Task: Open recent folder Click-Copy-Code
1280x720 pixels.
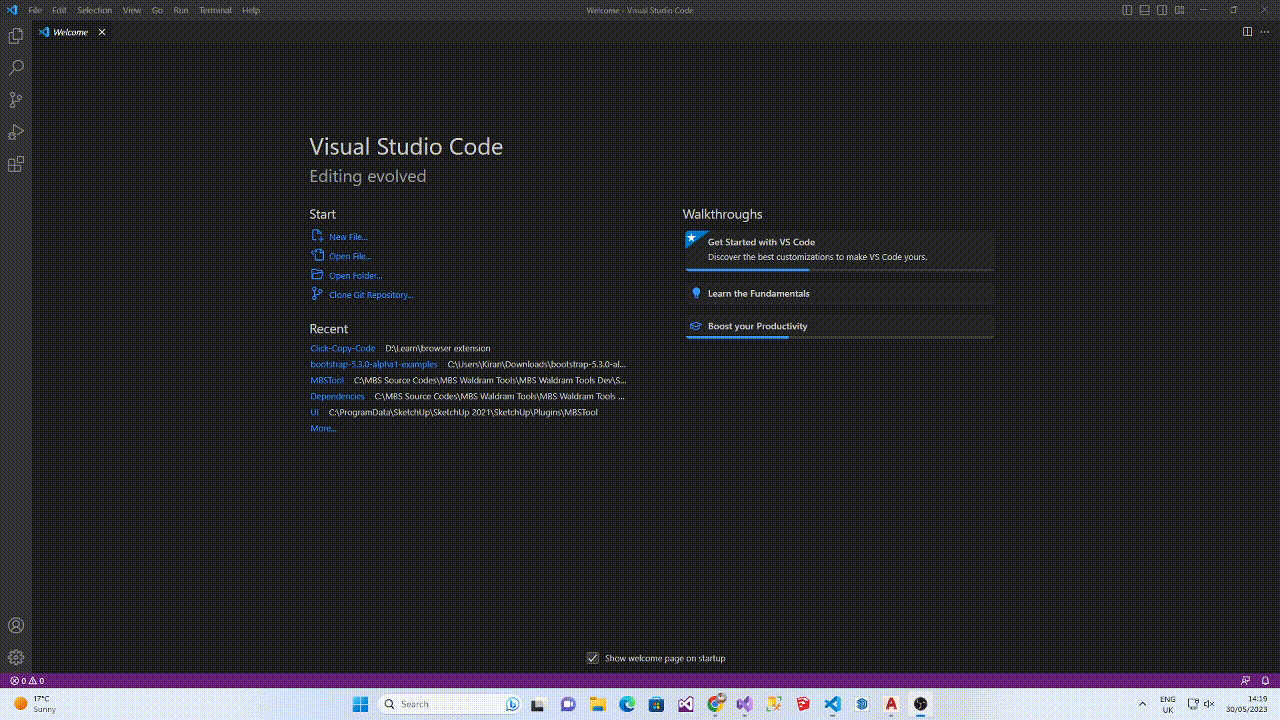Action: [x=343, y=348]
